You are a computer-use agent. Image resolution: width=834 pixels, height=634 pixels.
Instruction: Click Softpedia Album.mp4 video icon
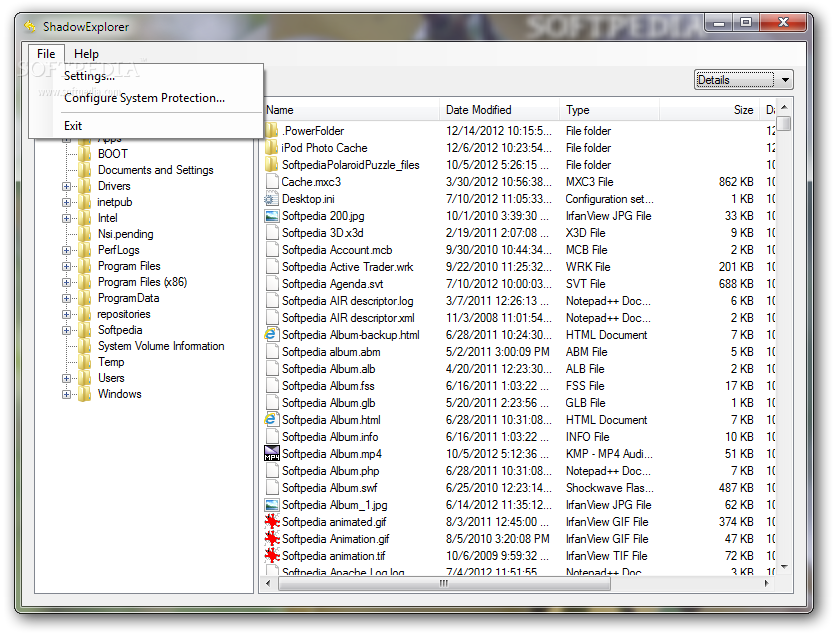272,454
